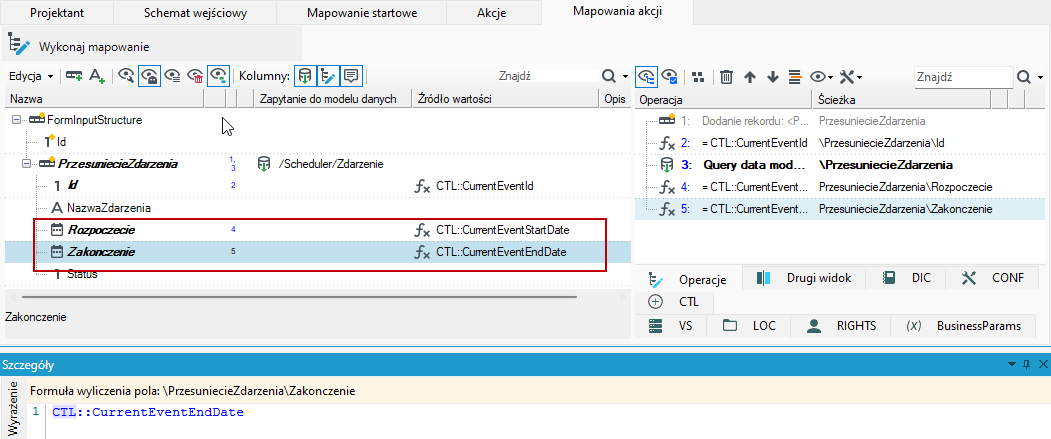Switch to the Schemat wejściowy tab
The height and width of the screenshot is (439, 1051).
pos(194,13)
